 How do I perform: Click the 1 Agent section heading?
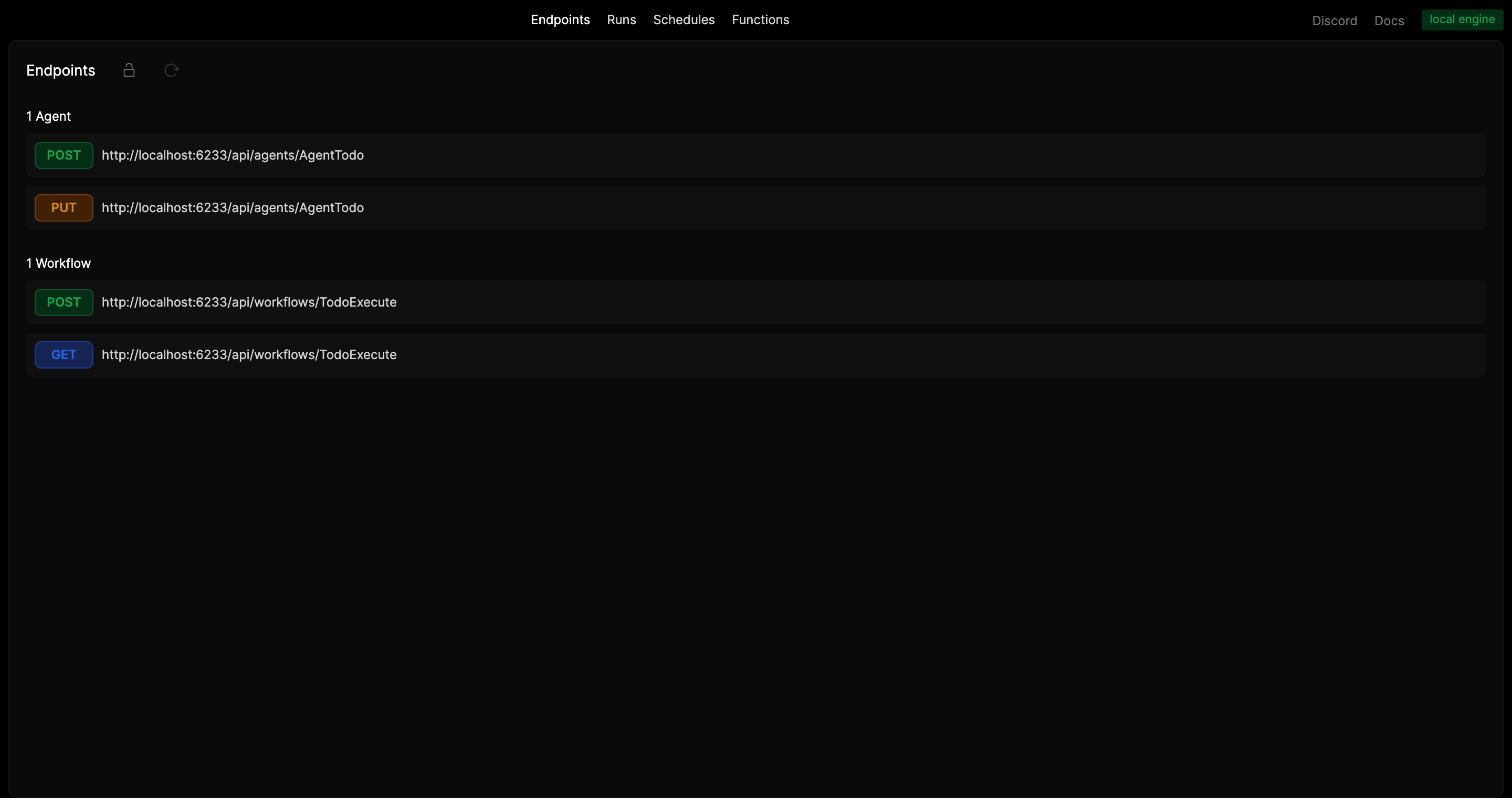(49, 116)
